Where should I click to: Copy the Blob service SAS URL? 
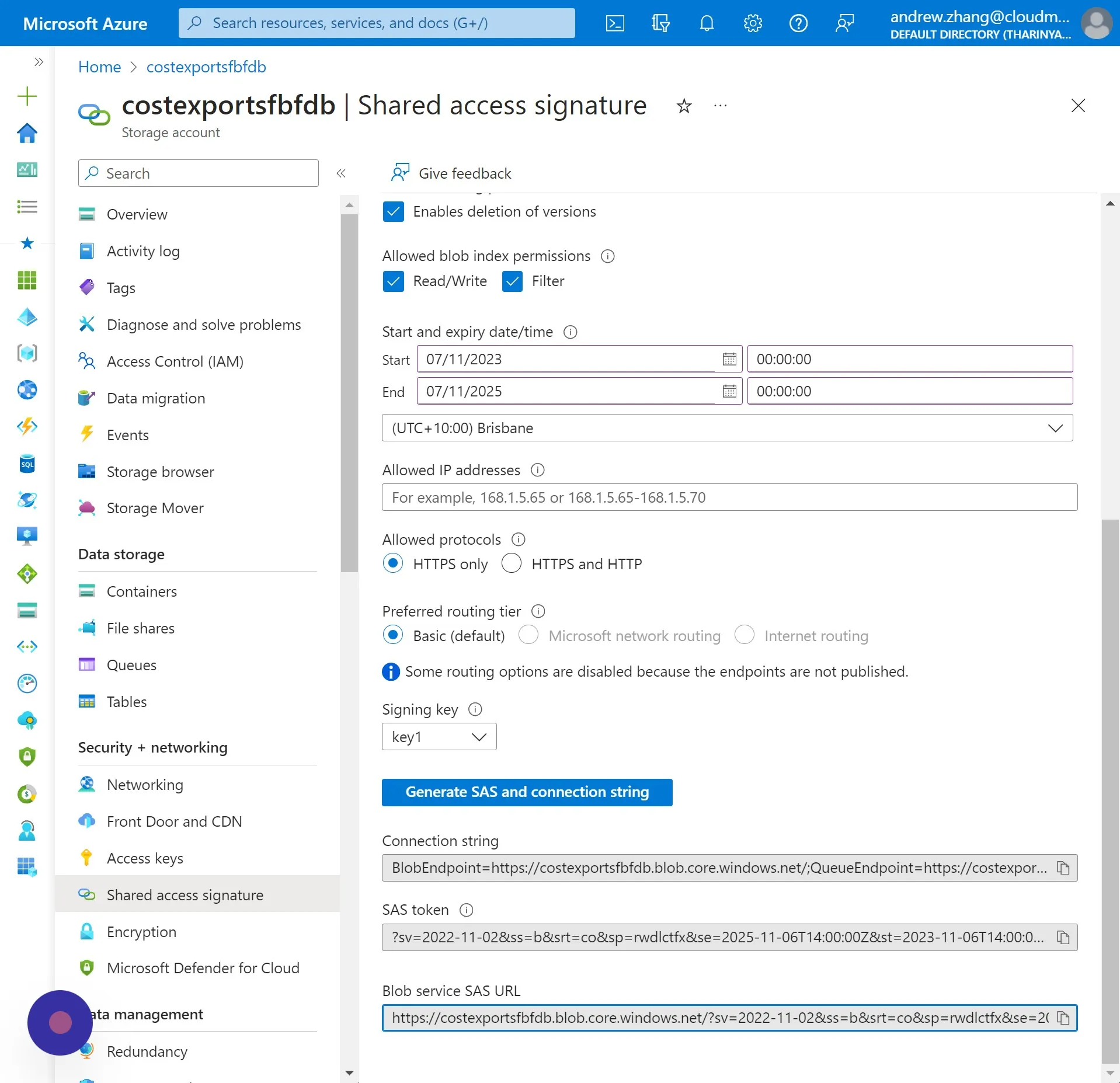click(1063, 1018)
